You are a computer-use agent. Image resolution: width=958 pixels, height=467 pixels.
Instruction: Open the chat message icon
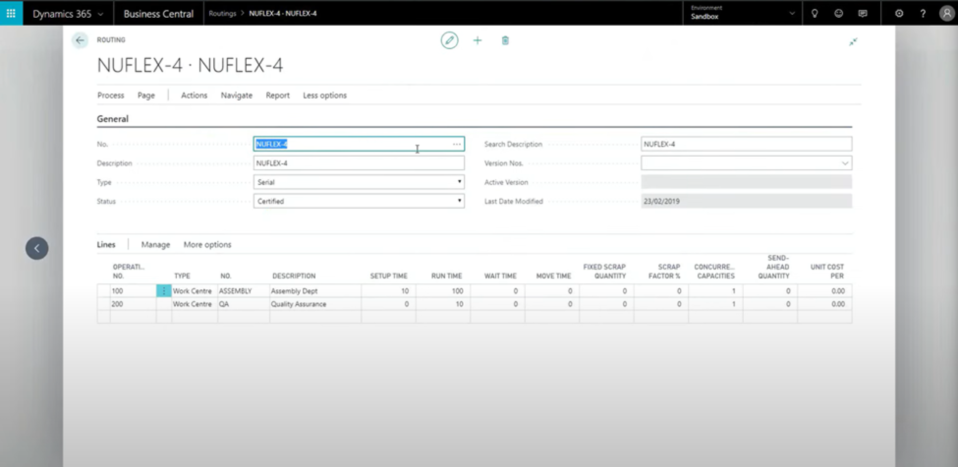click(862, 13)
